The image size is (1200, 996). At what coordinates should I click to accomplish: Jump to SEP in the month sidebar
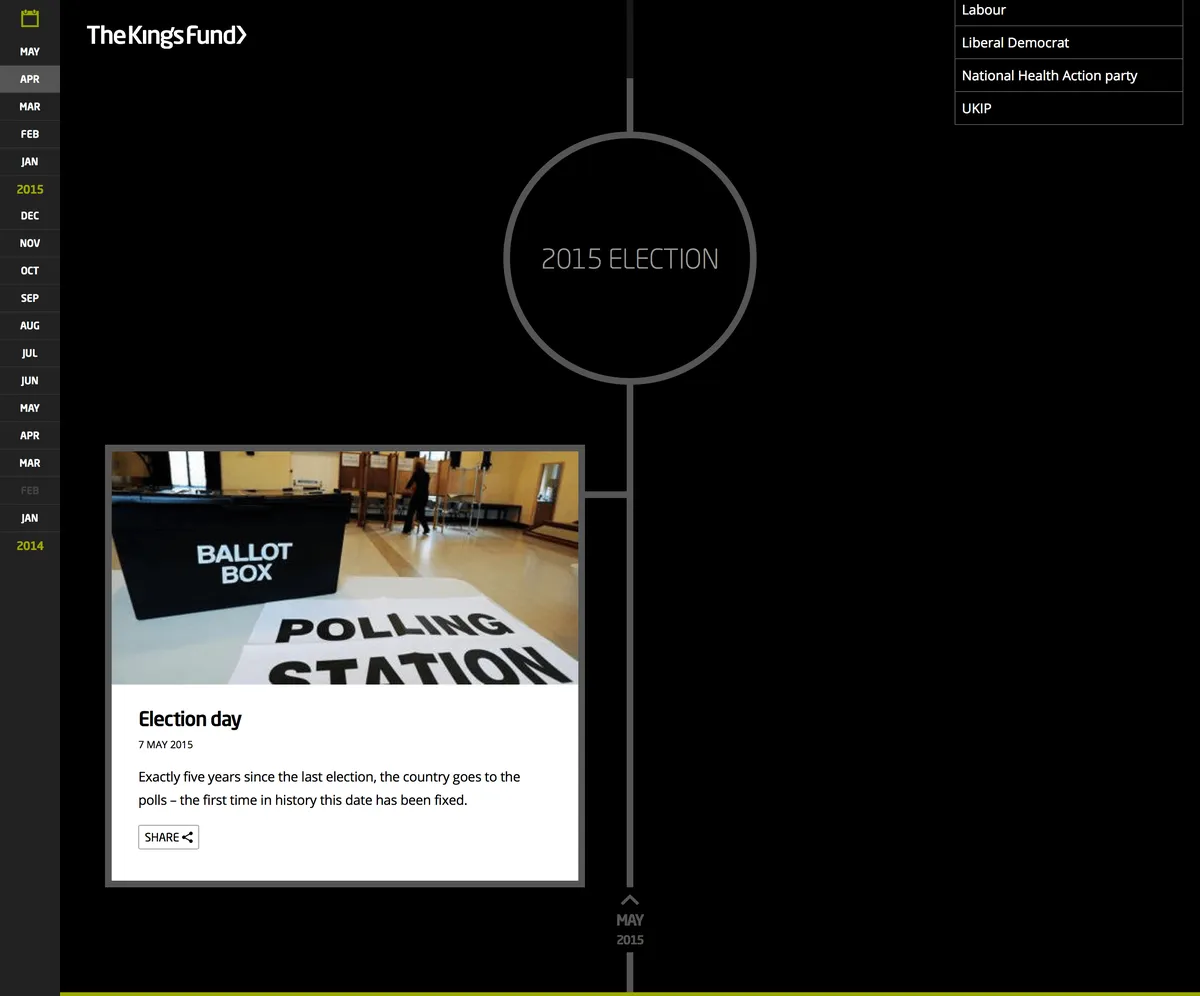(30, 298)
